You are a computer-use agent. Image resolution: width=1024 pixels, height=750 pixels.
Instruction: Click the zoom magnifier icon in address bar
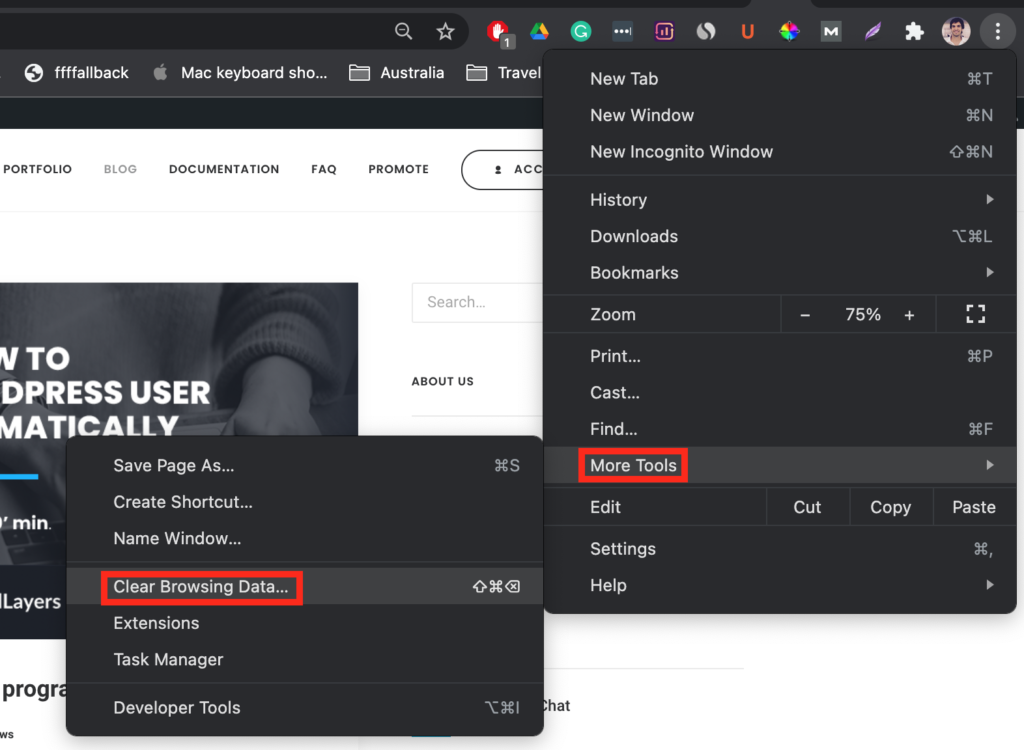pos(404,31)
